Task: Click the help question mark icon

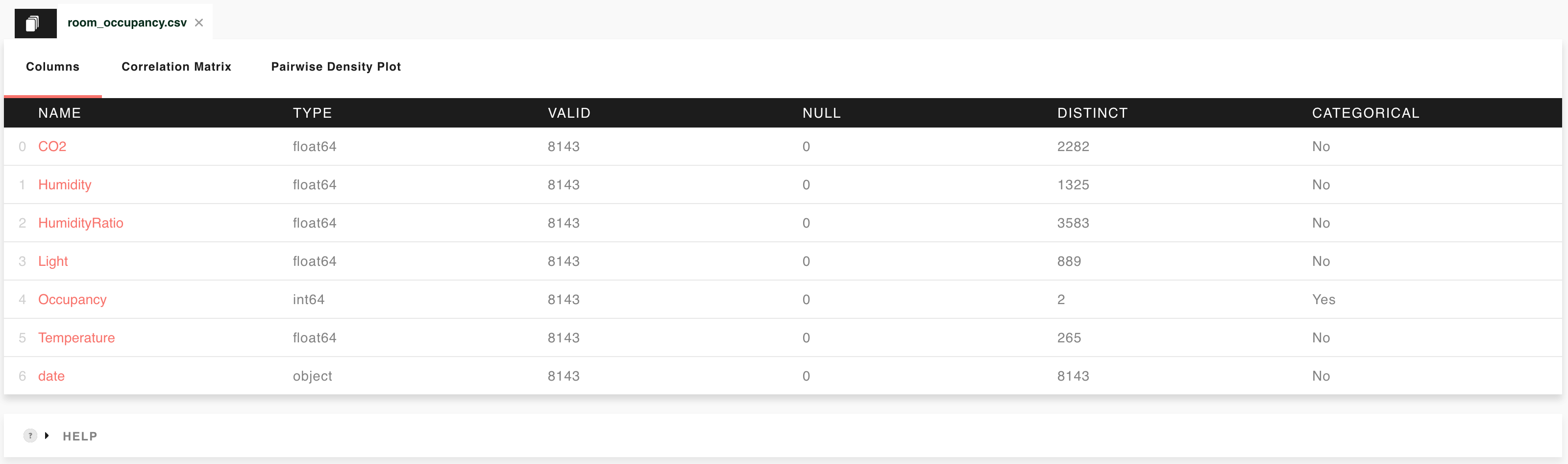Action: coord(30,436)
